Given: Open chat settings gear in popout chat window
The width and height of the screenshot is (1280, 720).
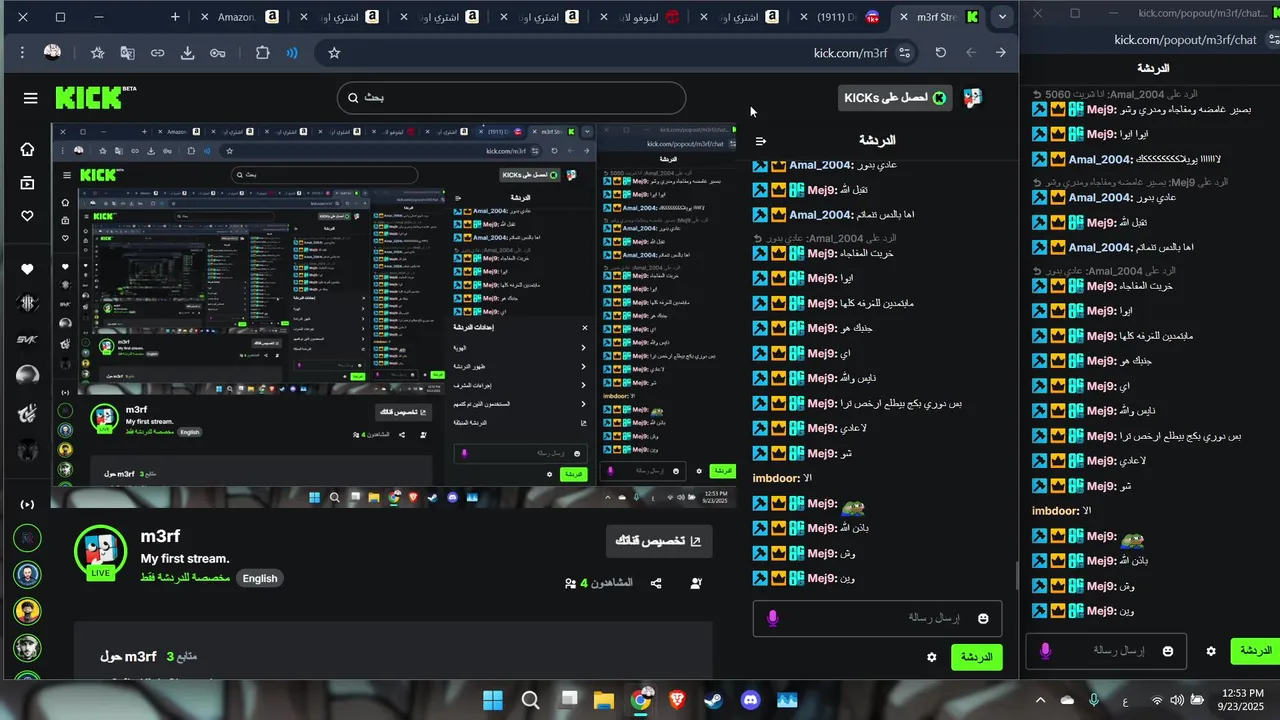Looking at the screenshot, I should tap(1211, 651).
